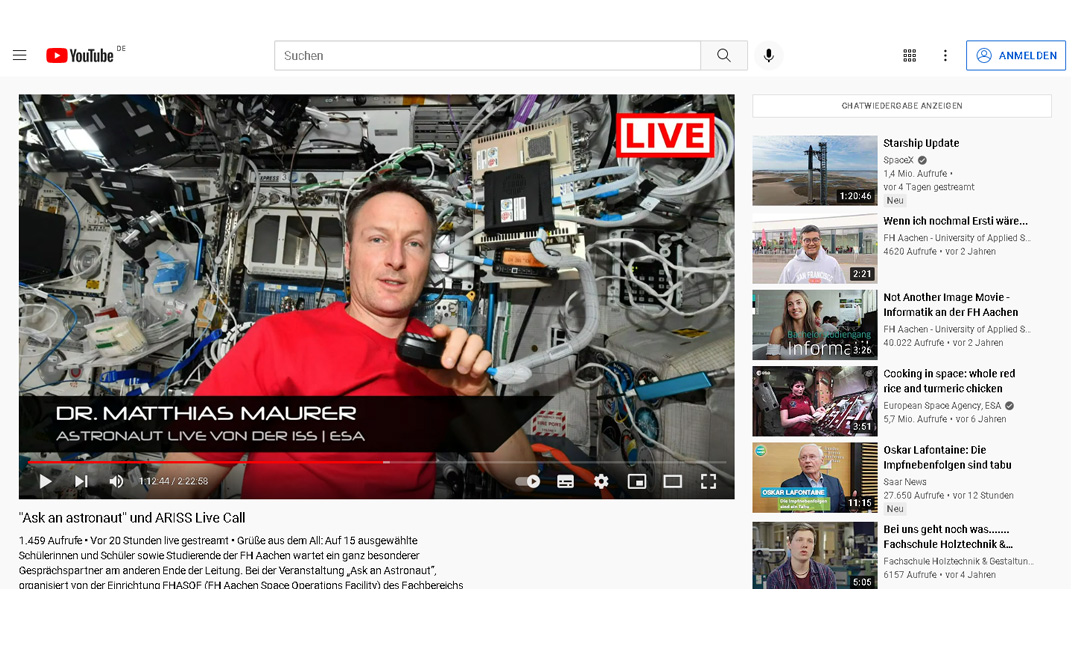
Task: Skip to the next video
Action: [81, 481]
